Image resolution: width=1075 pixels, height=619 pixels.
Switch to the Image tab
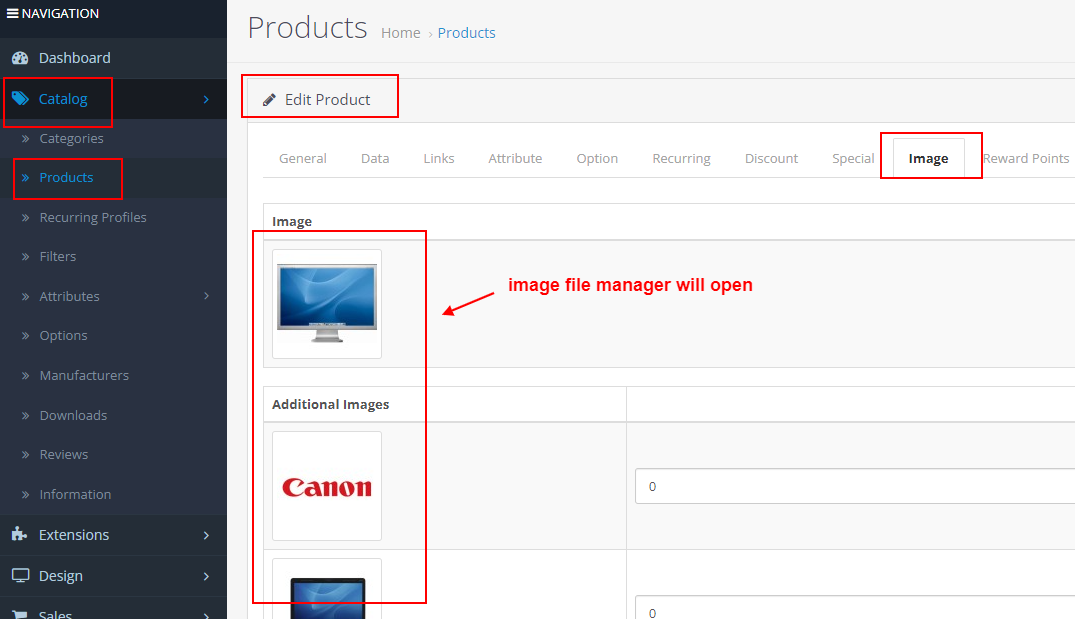click(x=929, y=157)
